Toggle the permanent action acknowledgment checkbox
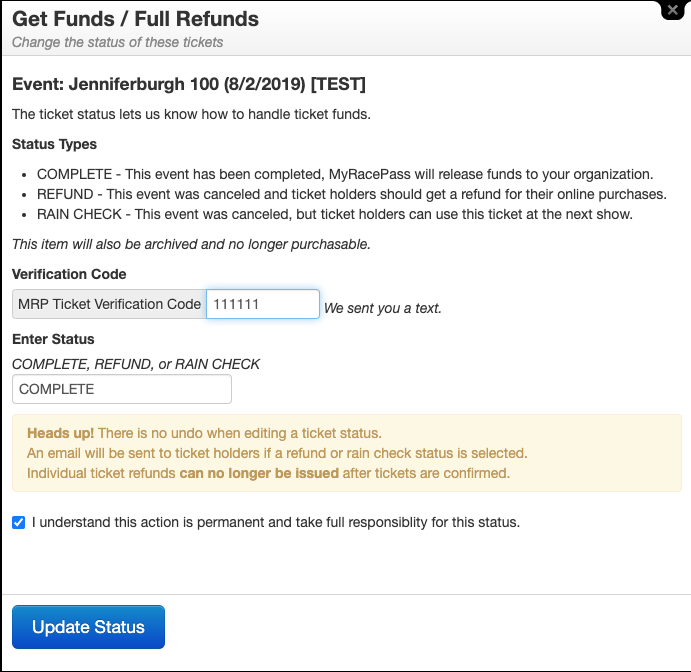Viewport: 691px width, 672px height. coord(19,522)
